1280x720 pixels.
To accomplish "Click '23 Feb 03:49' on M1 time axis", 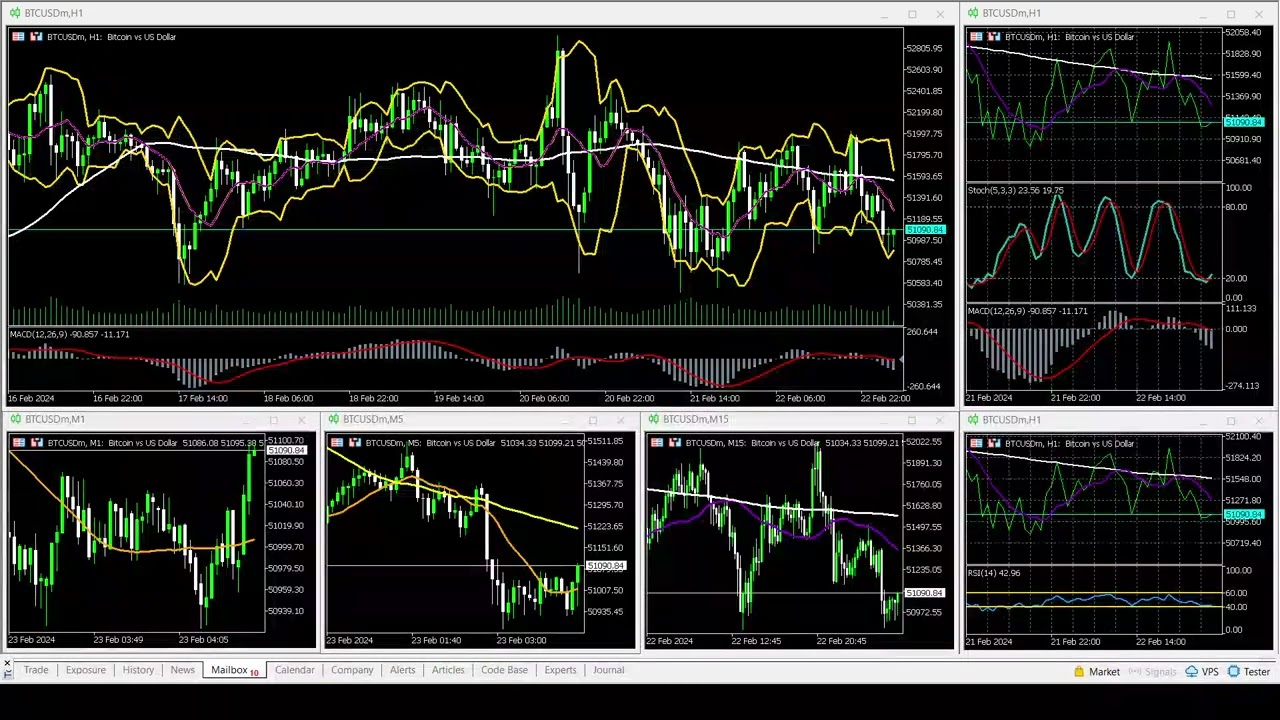I will click(117, 640).
